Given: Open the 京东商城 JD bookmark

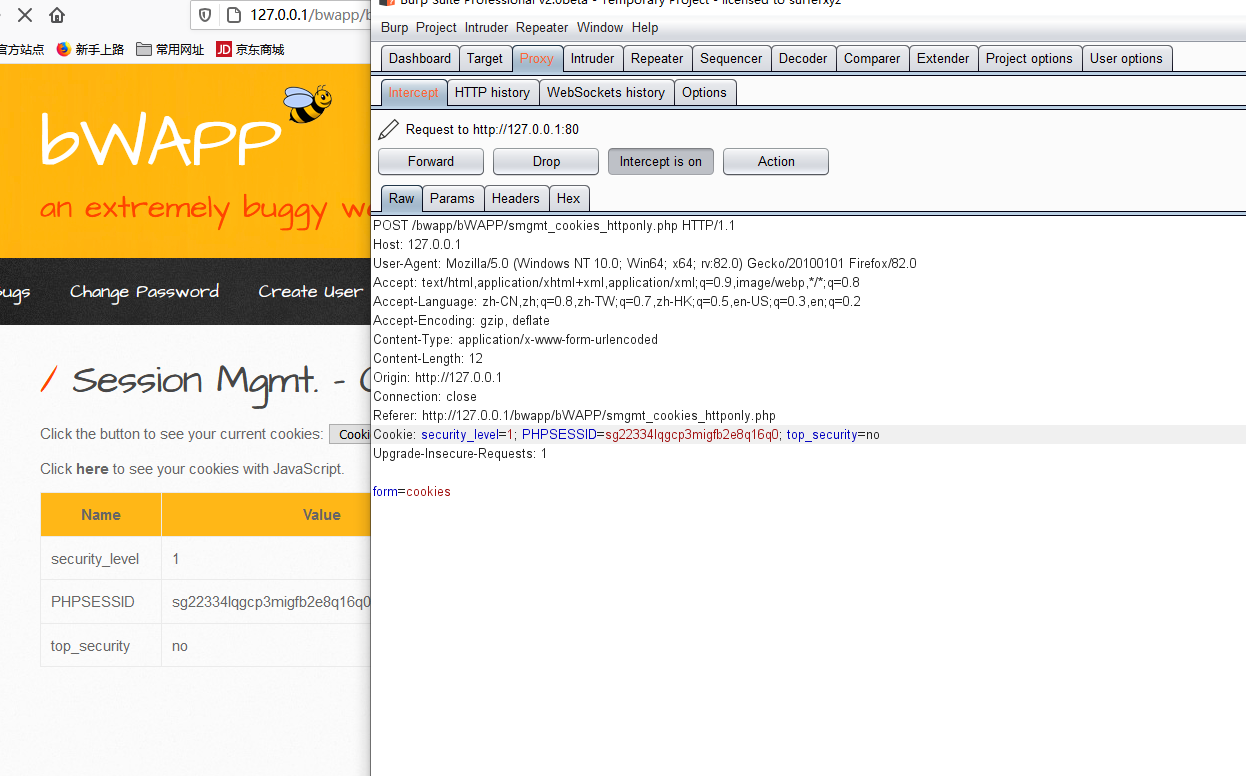Looking at the screenshot, I should click(250, 49).
